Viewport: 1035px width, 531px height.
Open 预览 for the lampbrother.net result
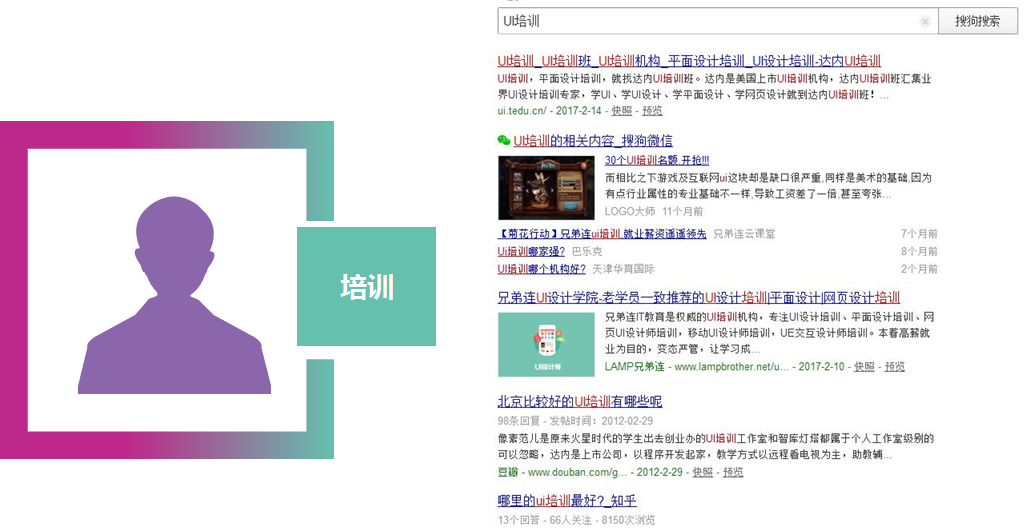[895, 367]
